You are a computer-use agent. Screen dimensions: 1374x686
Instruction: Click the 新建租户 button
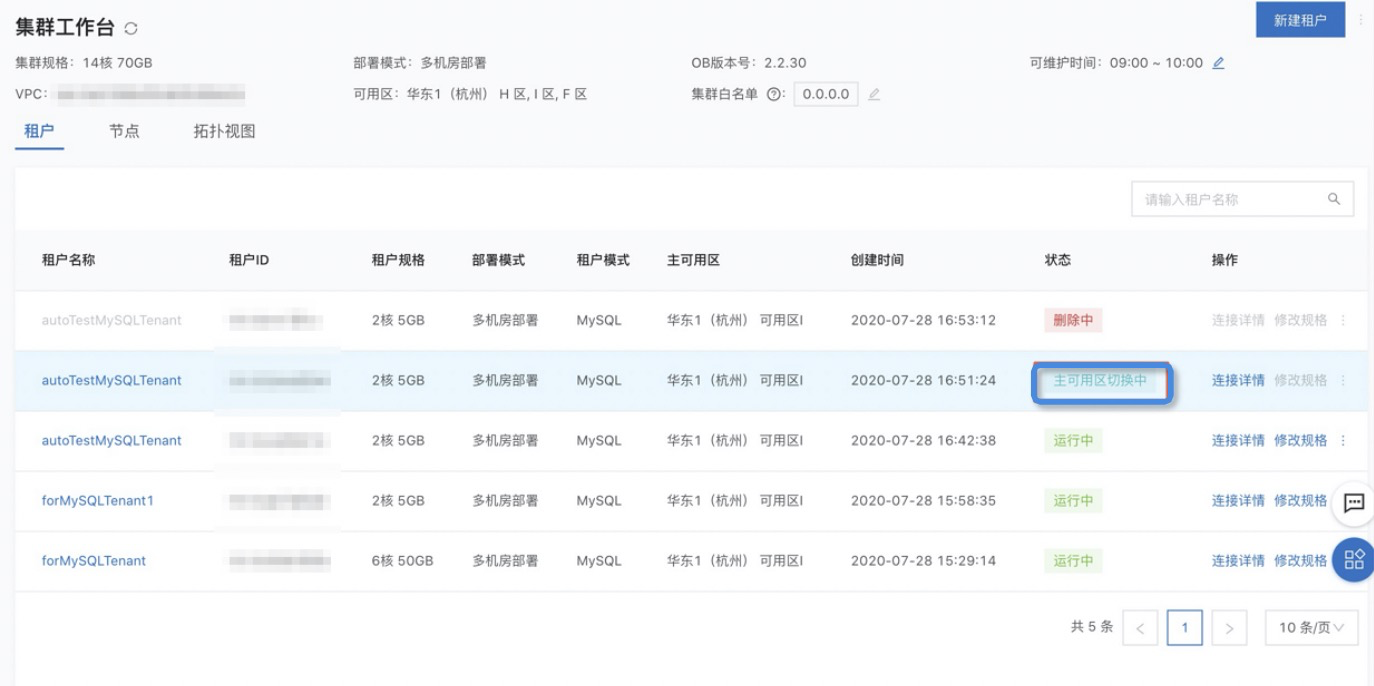1300,20
